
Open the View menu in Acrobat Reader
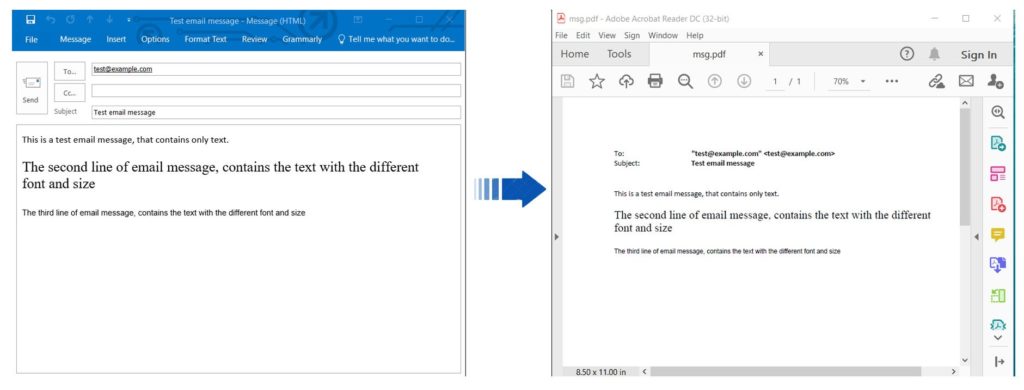tap(607, 35)
